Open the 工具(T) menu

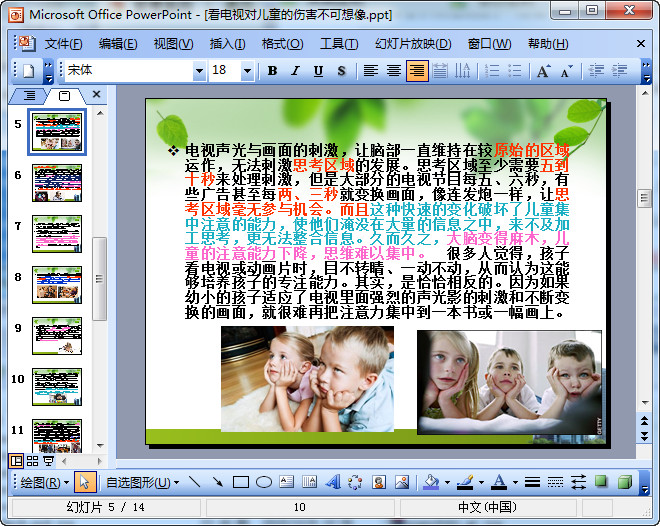[x=339, y=44]
